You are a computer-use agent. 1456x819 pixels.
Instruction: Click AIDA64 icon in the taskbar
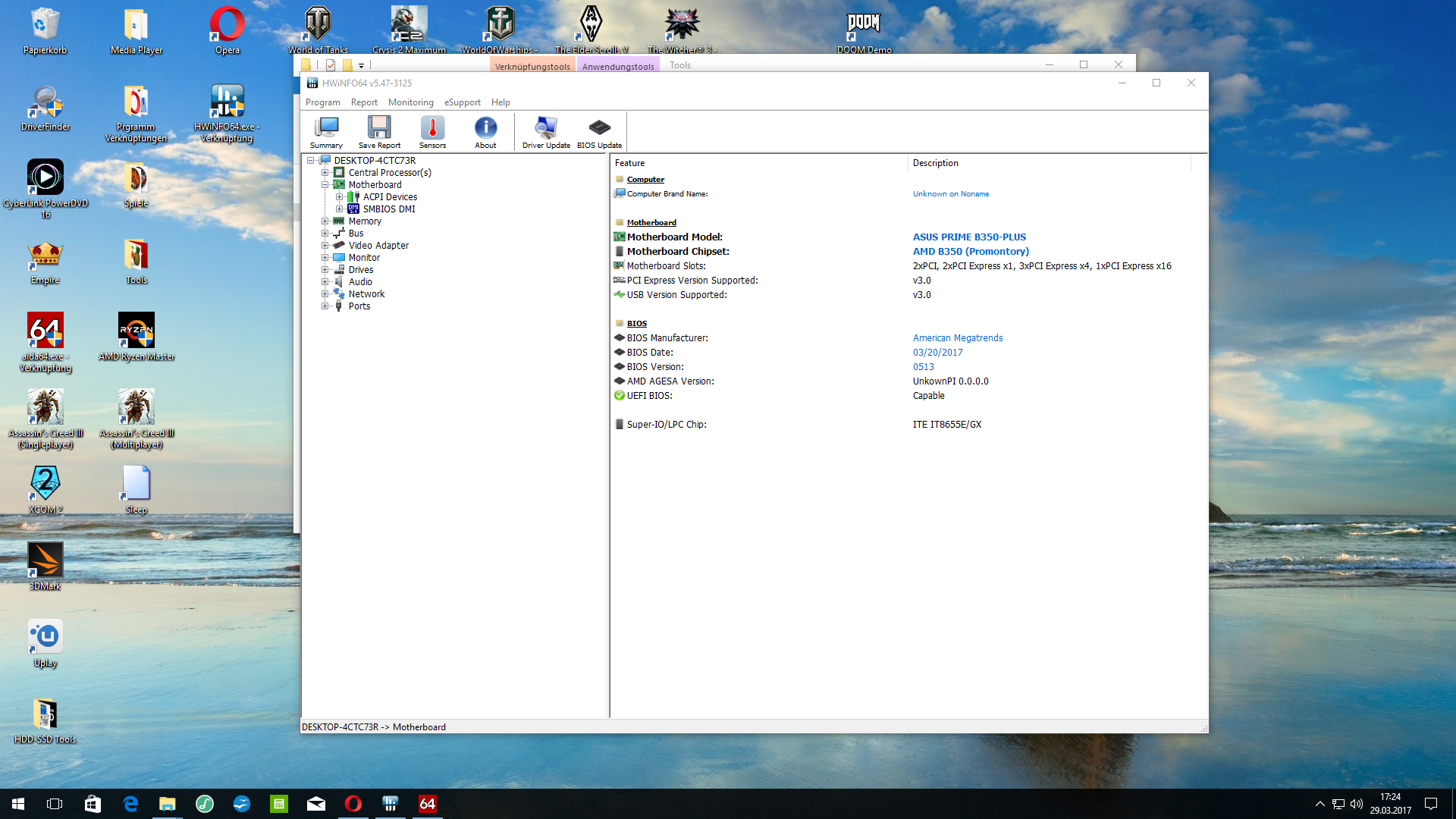tap(428, 804)
